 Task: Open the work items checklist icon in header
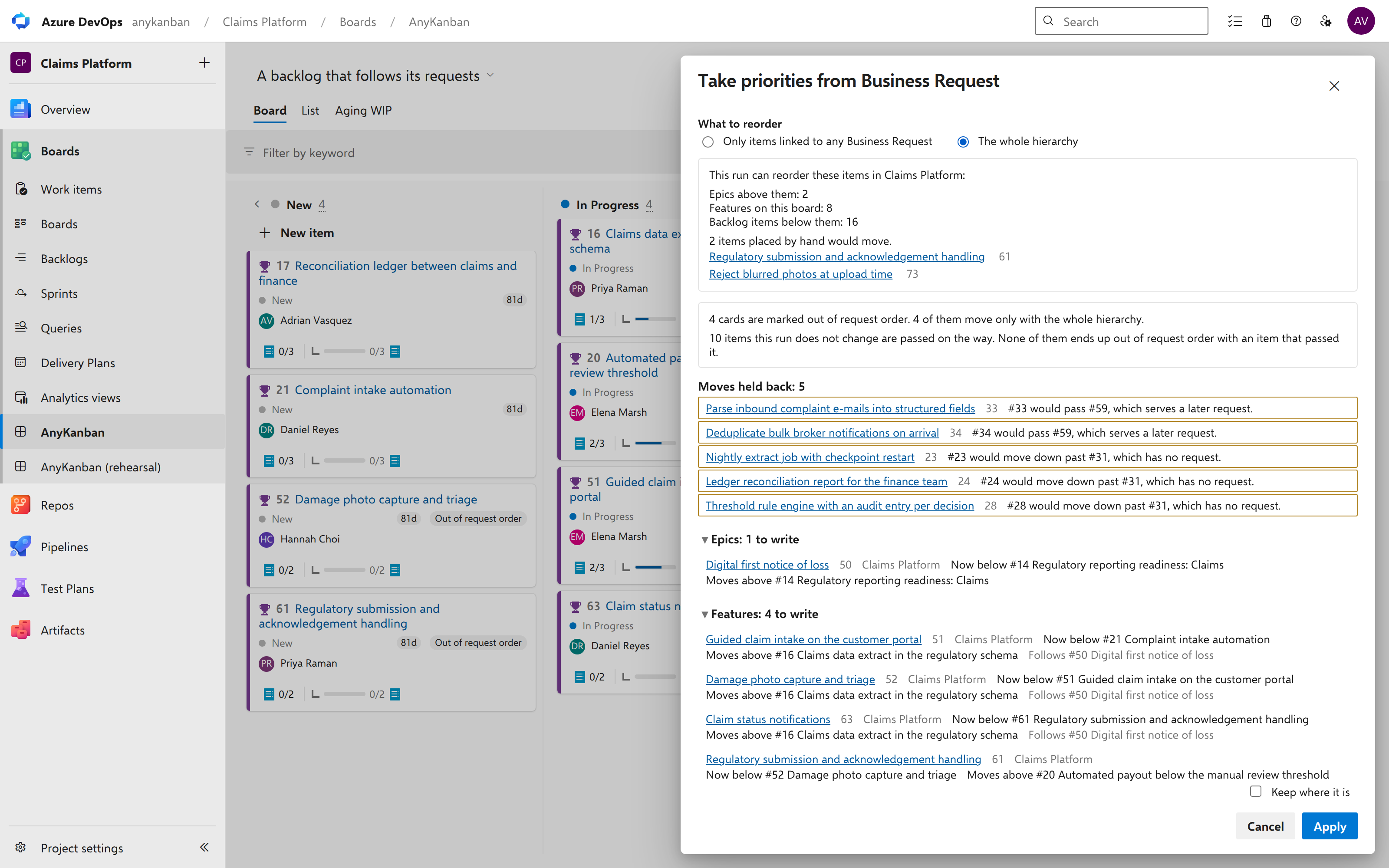click(x=1235, y=21)
